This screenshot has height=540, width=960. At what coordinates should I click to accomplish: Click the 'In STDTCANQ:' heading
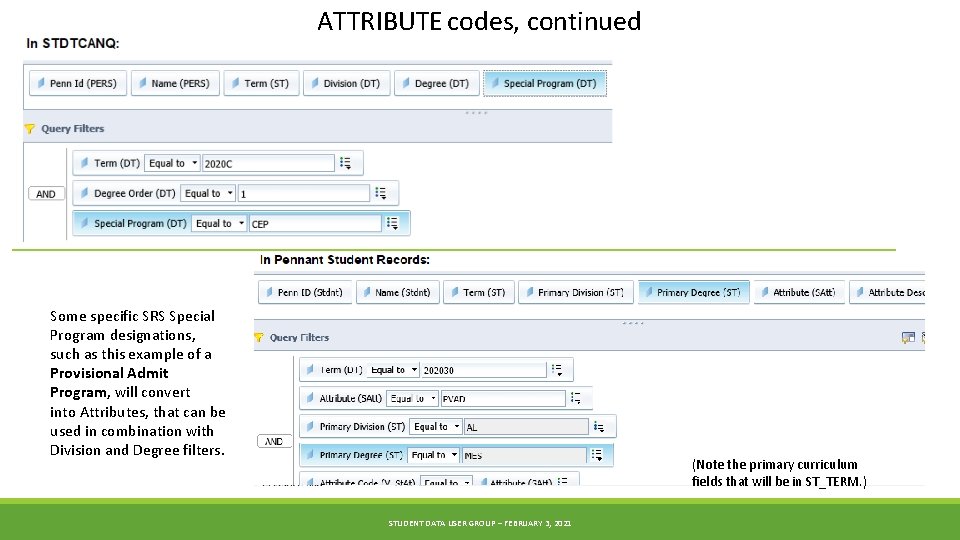[x=73, y=43]
